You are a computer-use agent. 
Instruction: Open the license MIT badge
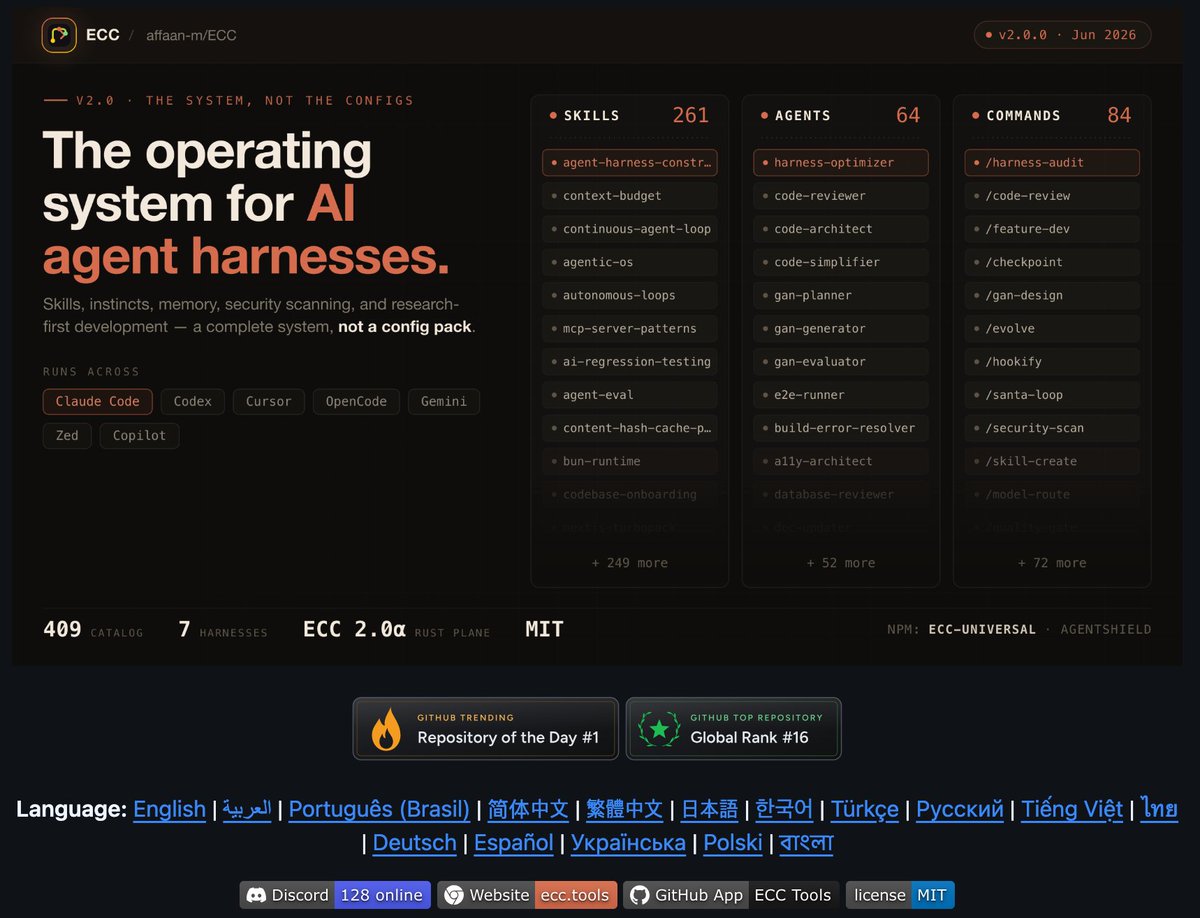pos(900,895)
